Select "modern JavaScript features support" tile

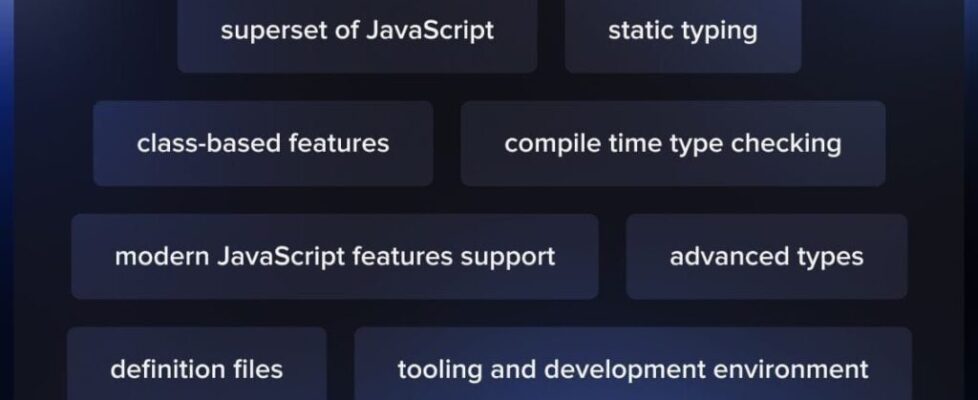[334, 257]
